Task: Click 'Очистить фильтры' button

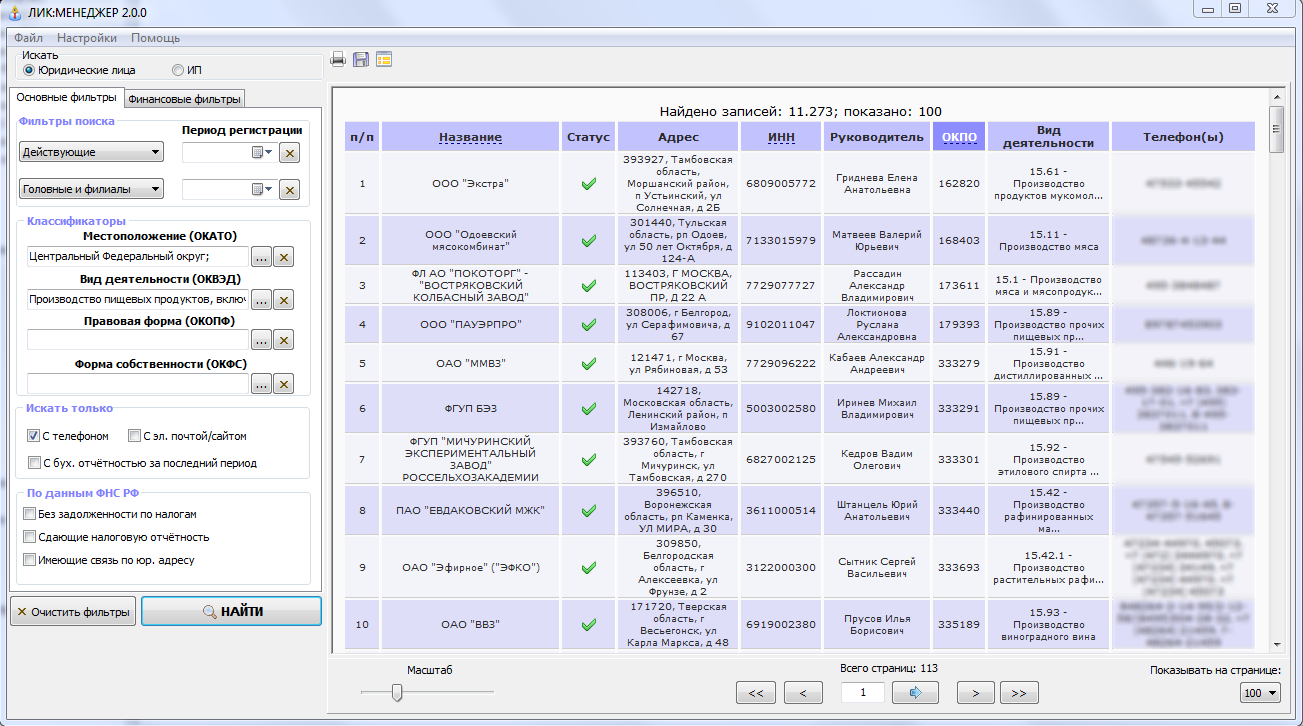Action: click(73, 612)
